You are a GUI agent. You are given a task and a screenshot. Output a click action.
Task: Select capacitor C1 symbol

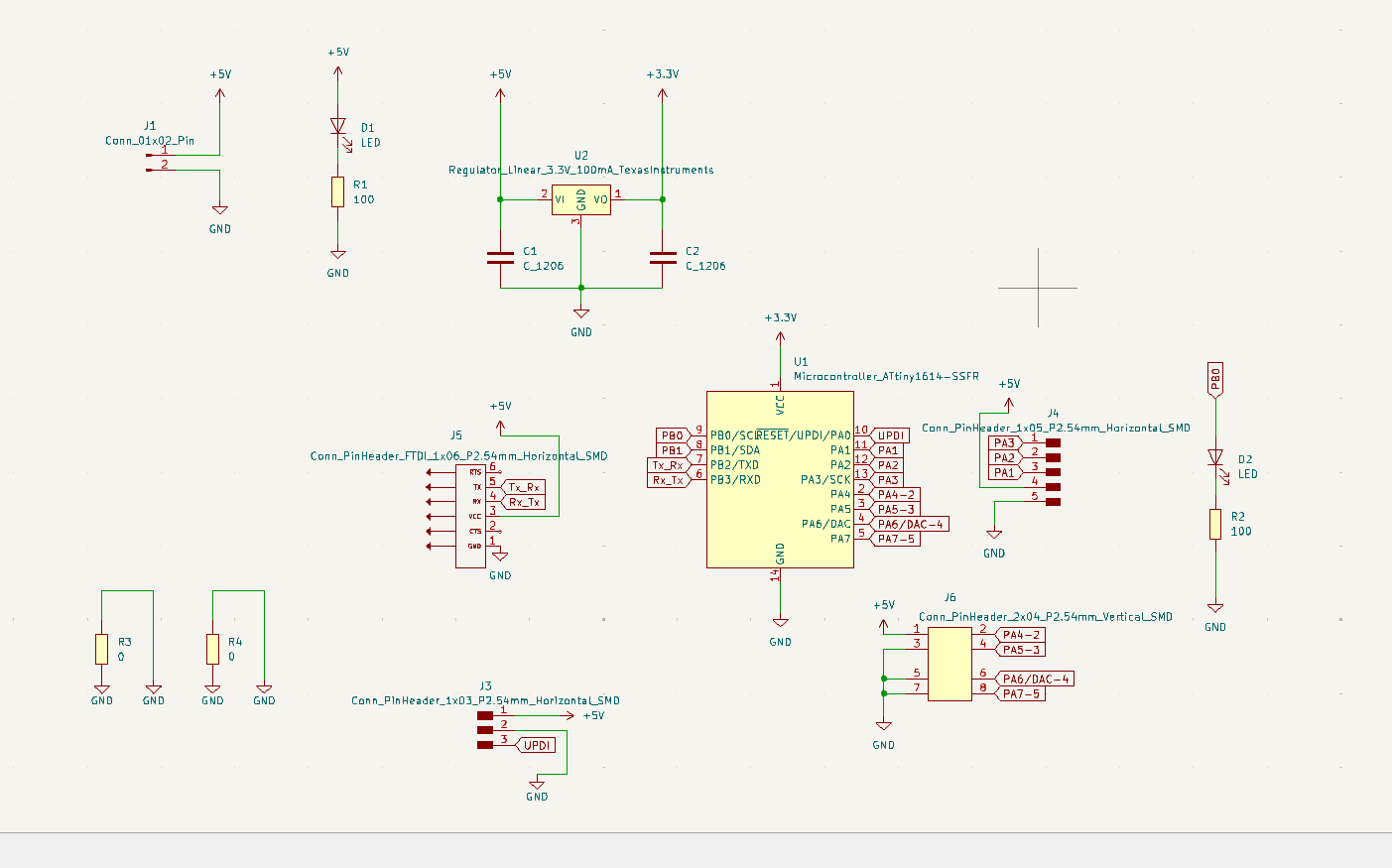tap(500, 258)
